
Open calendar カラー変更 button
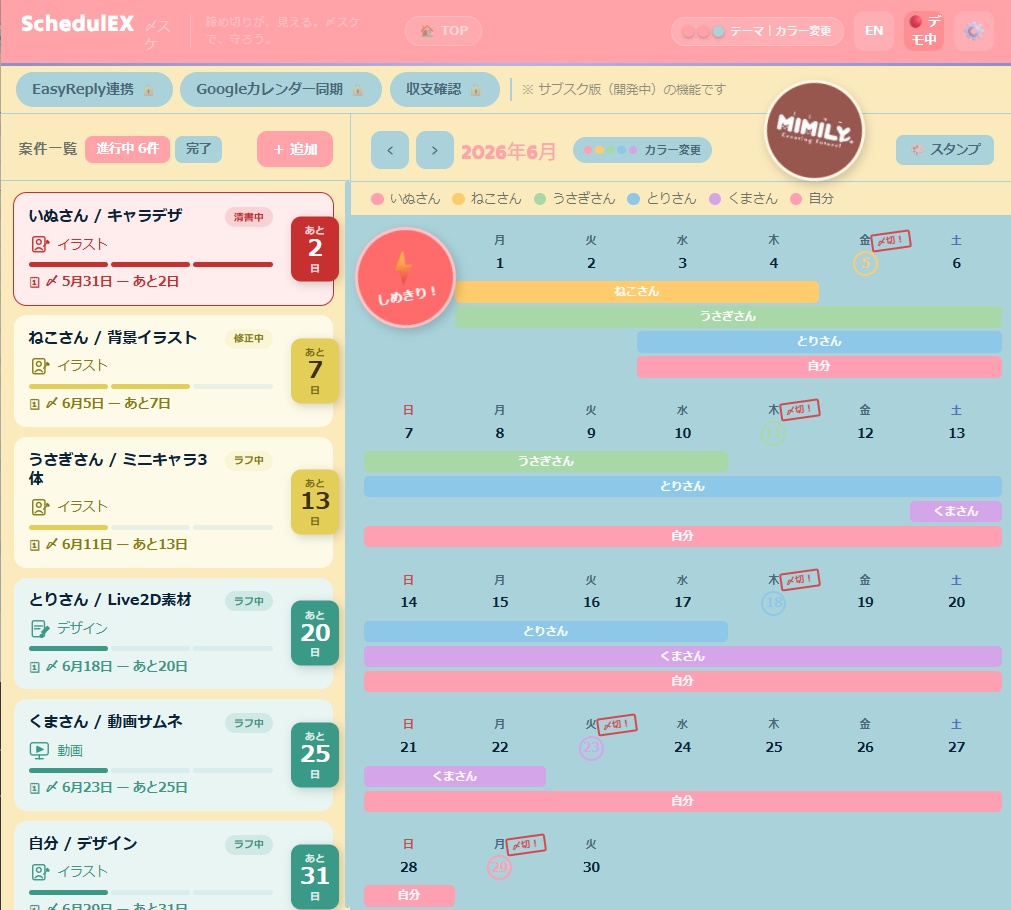click(642, 150)
